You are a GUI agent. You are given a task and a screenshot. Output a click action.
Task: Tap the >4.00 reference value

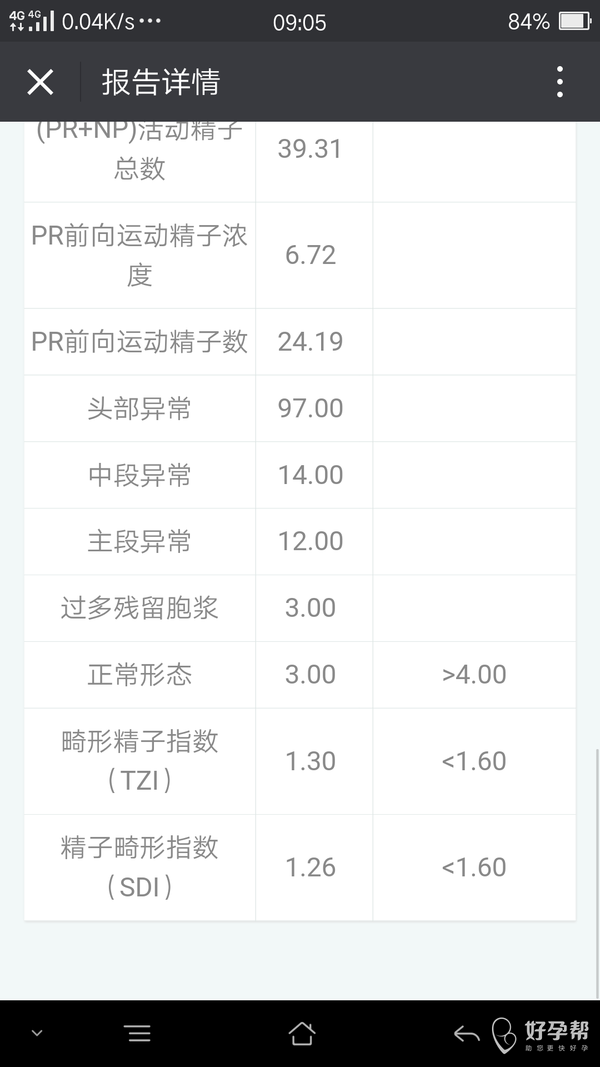coord(474,675)
